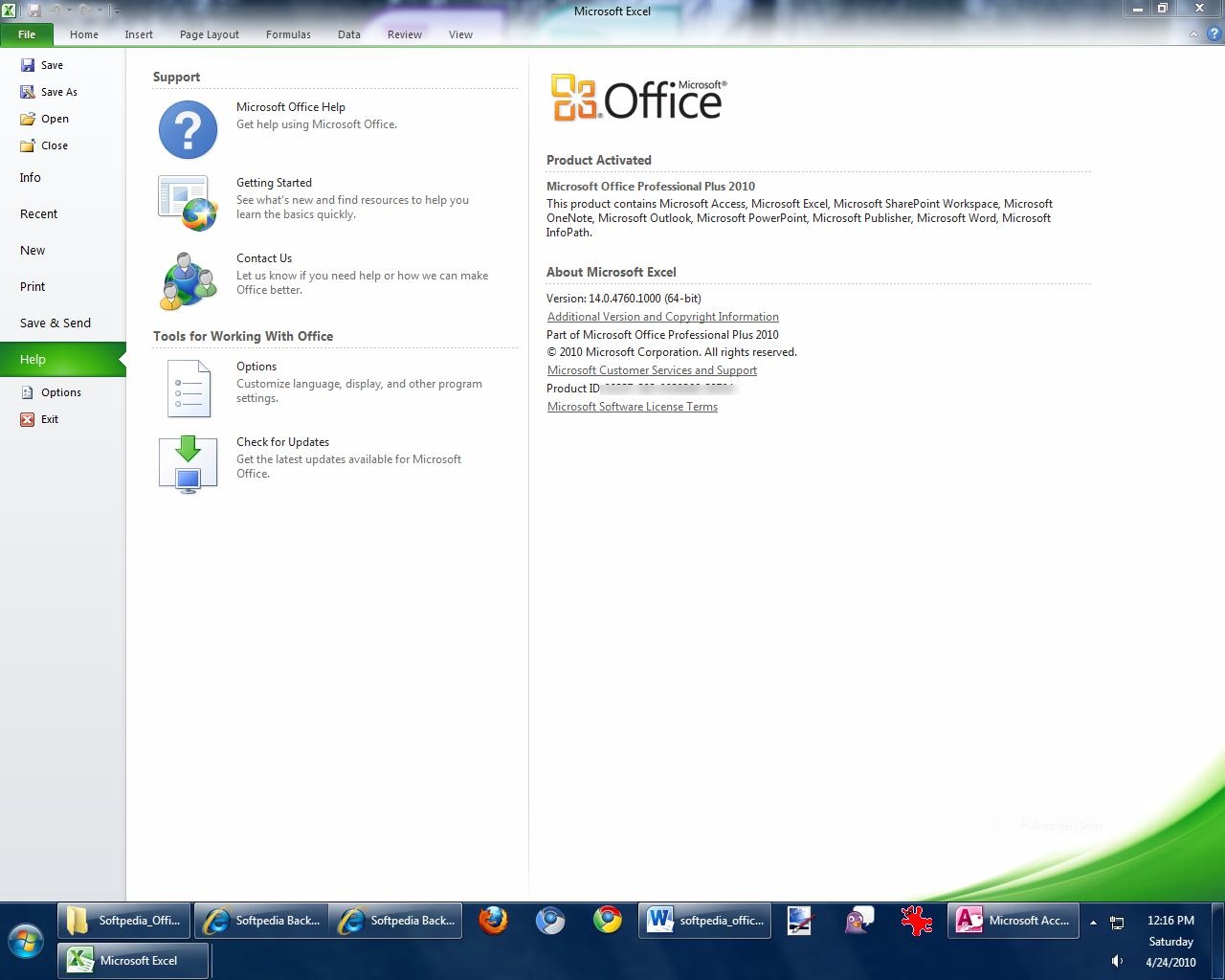The height and width of the screenshot is (980, 1225).
Task: Open Additional Version and Copyright Information link
Action: [x=663, y=317]
